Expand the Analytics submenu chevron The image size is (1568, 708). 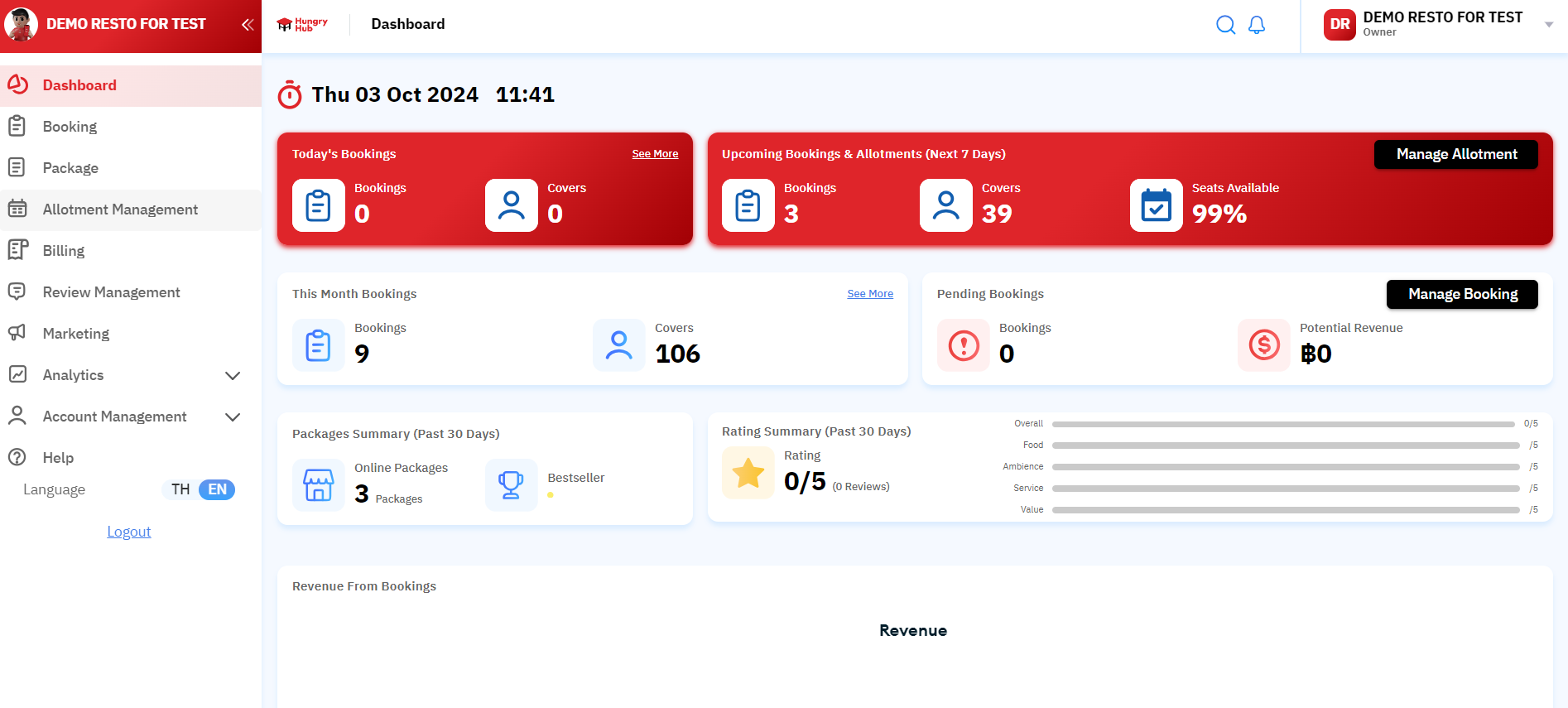tap(233, 375)
